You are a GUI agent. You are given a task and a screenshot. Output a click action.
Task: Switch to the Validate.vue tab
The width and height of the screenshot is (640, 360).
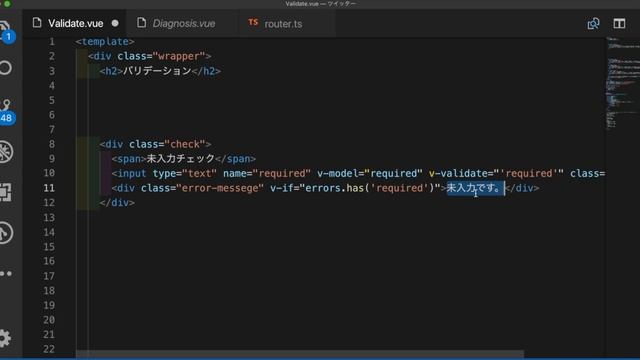point(75,24)
